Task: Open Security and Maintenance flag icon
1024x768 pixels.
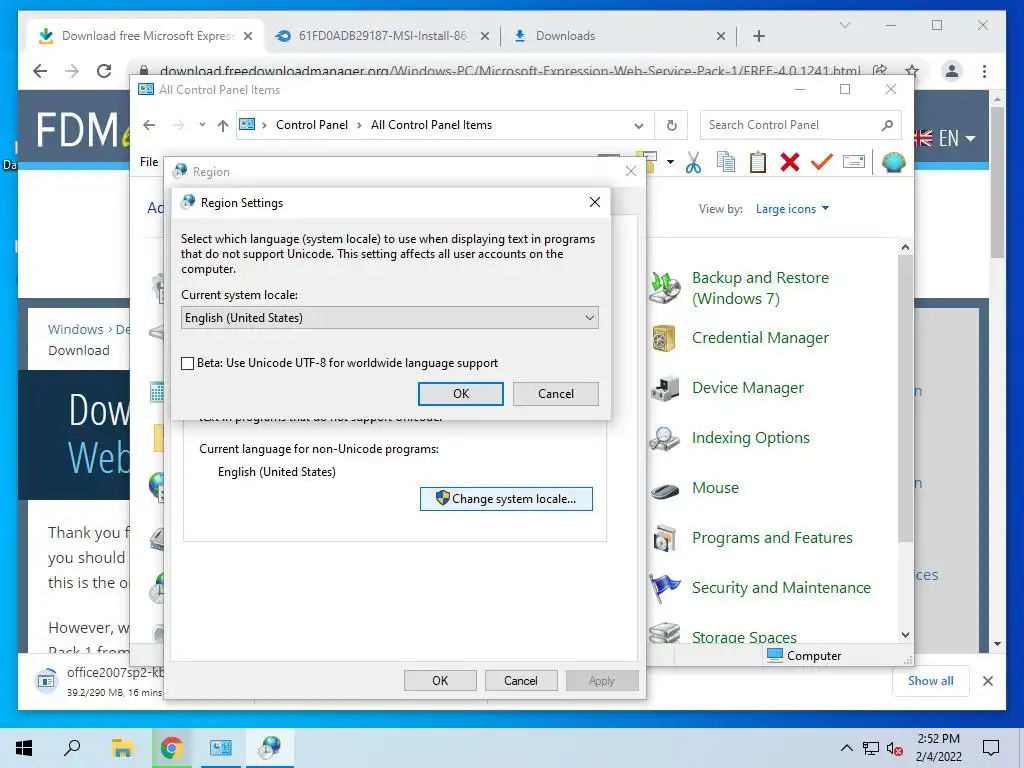Action: [665, 588]
